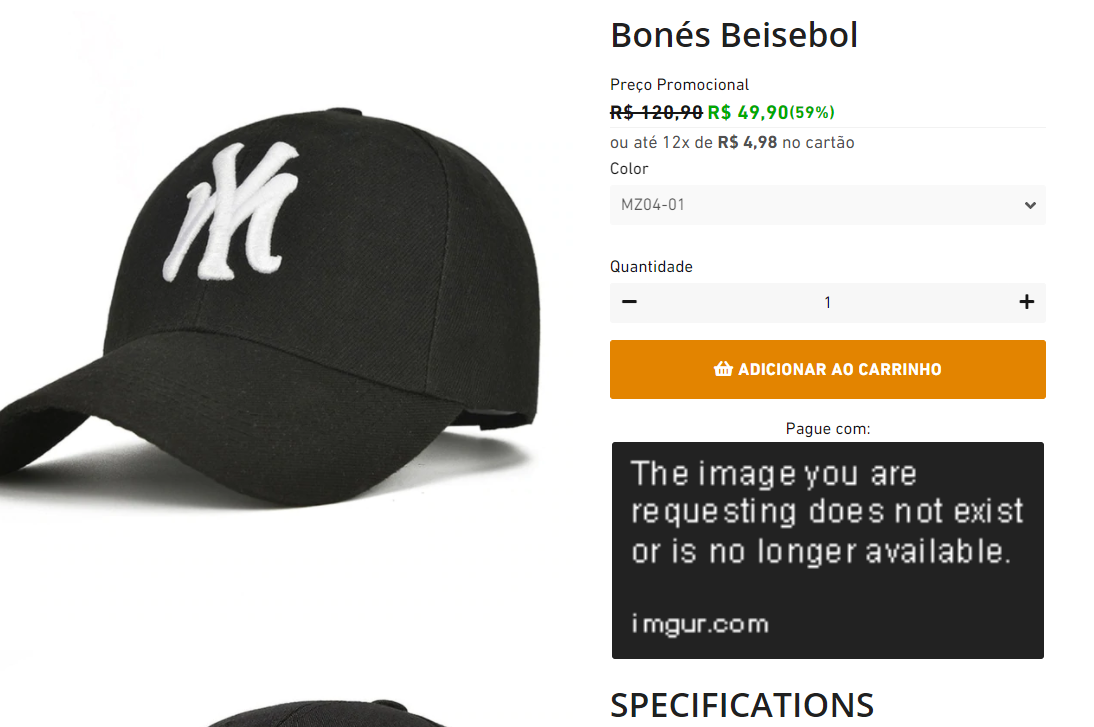Click the chevron arrow of the Color dropdown

tap(1031, 205)
